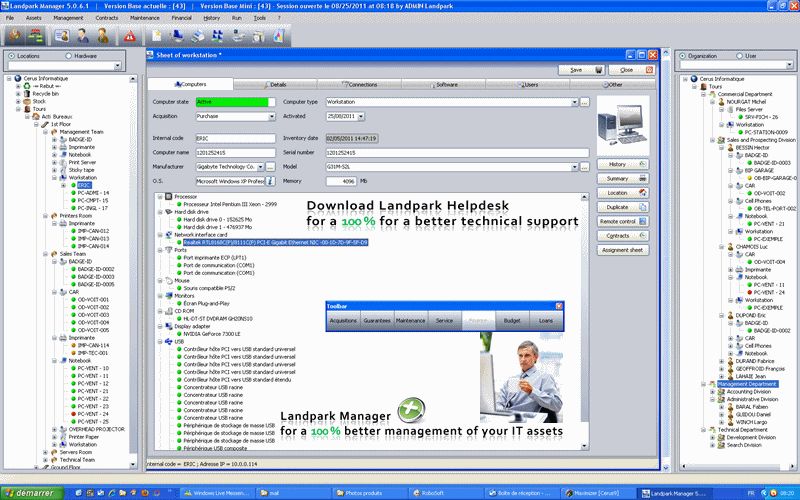Select the Organization radio button
Screen dimensions: 800x500
point(683,56)
